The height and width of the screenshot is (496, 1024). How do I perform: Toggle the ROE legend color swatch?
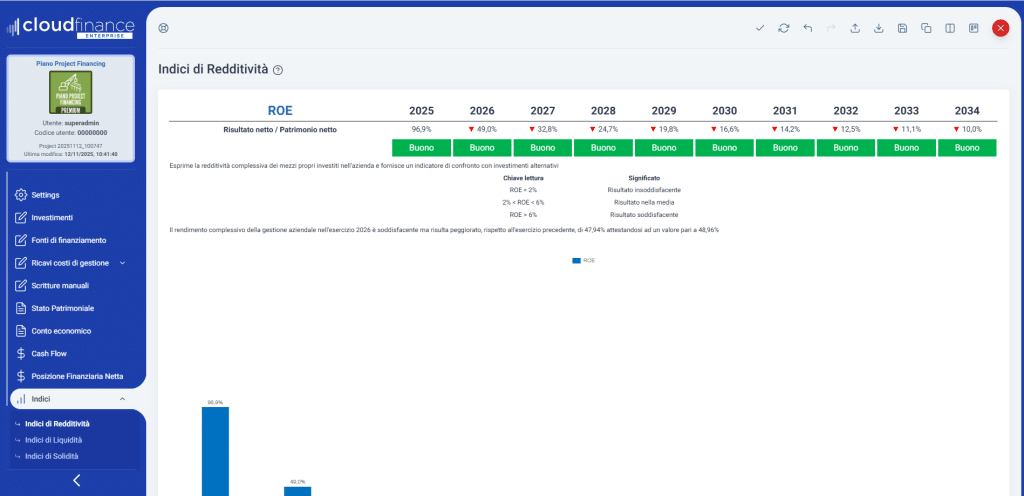point(576,260)
